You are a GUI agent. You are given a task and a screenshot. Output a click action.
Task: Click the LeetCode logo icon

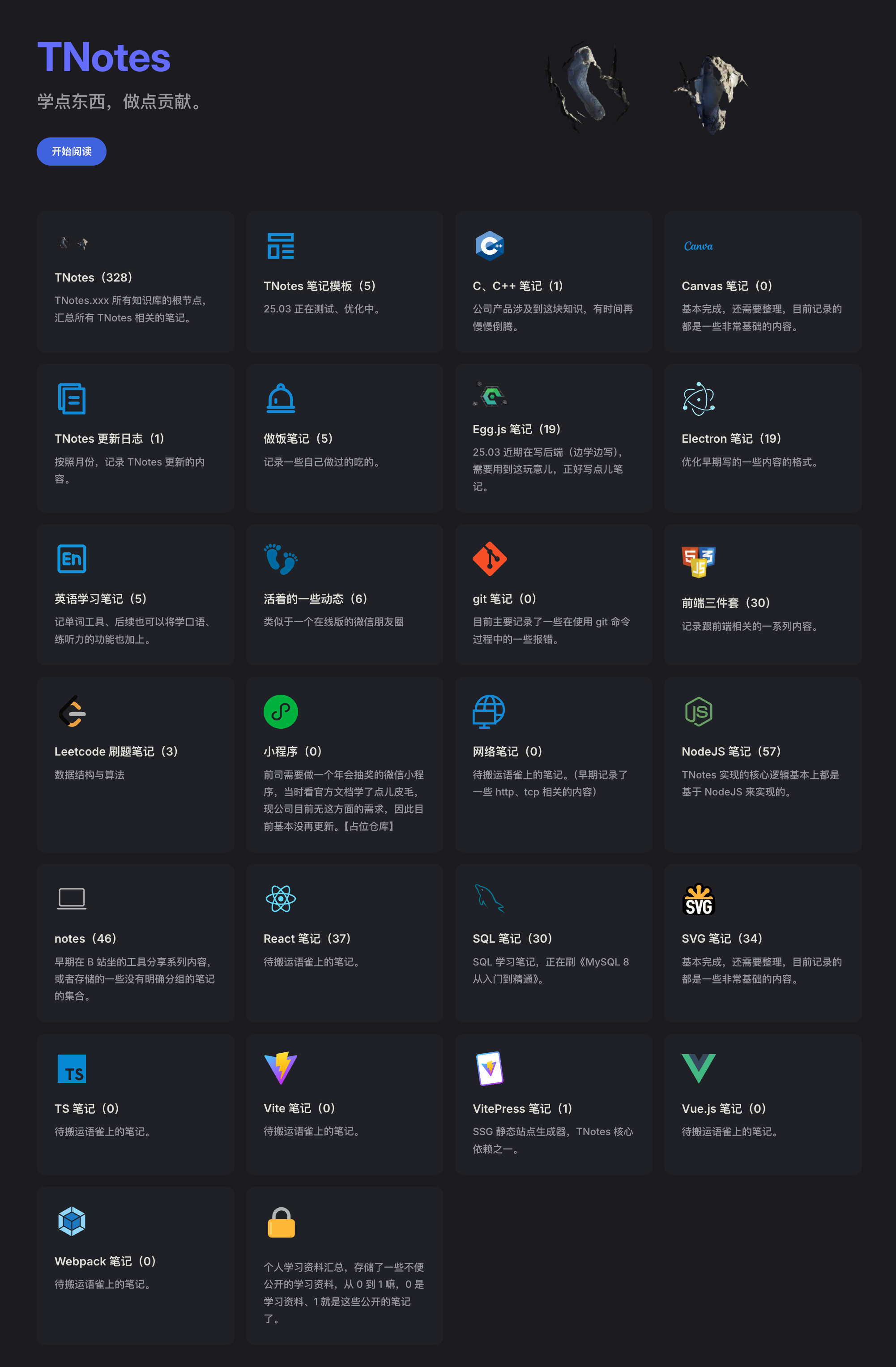[x=73, y=712]
